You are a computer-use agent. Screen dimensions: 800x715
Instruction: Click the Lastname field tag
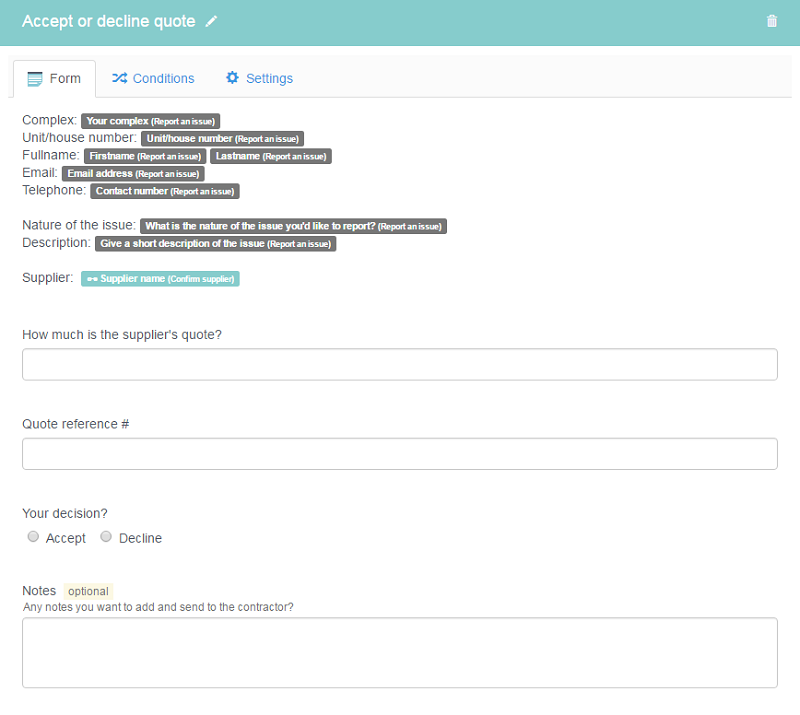click(x=271, y=156)
